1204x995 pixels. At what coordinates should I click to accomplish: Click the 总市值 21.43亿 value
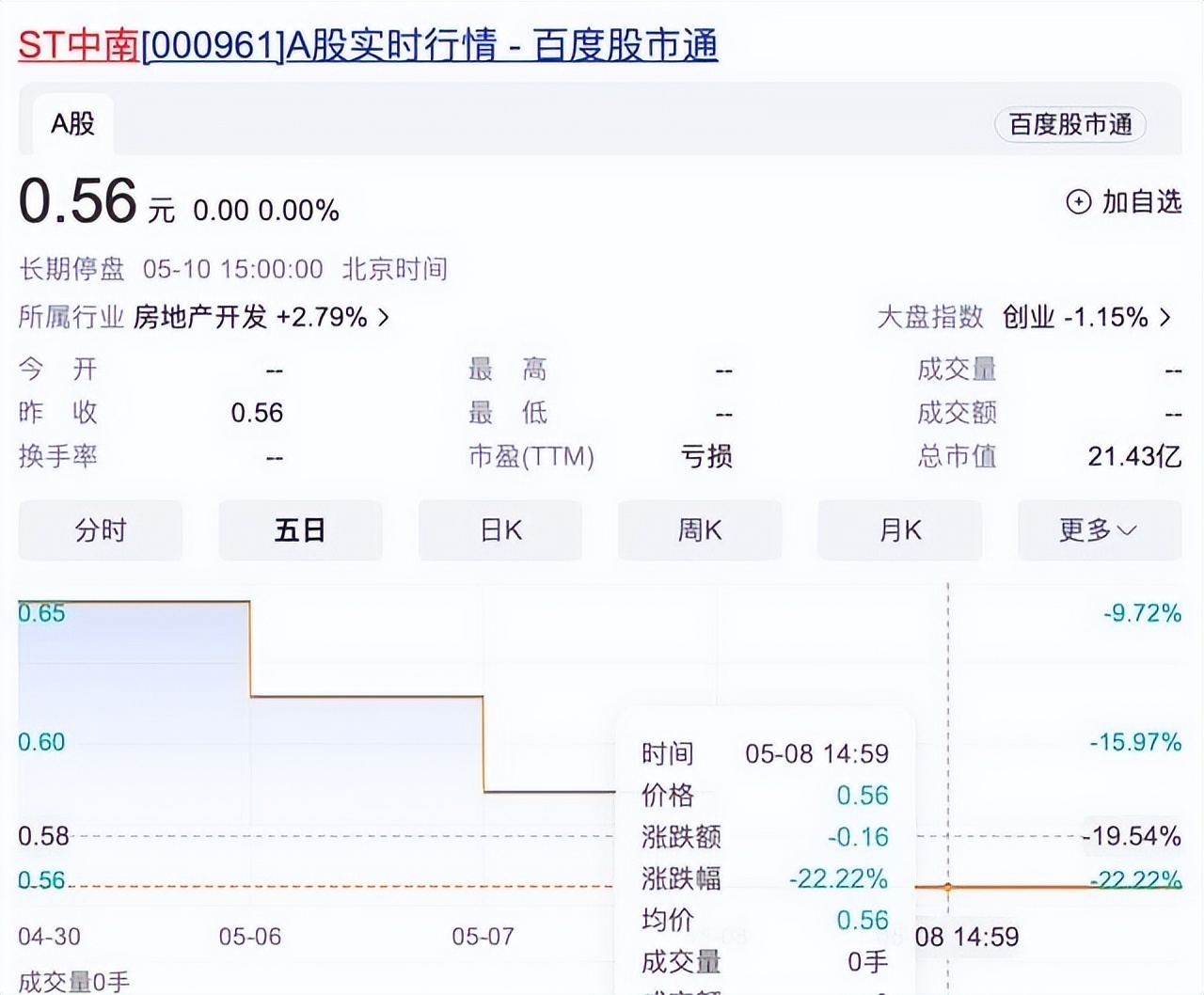tap(1133, 457)
